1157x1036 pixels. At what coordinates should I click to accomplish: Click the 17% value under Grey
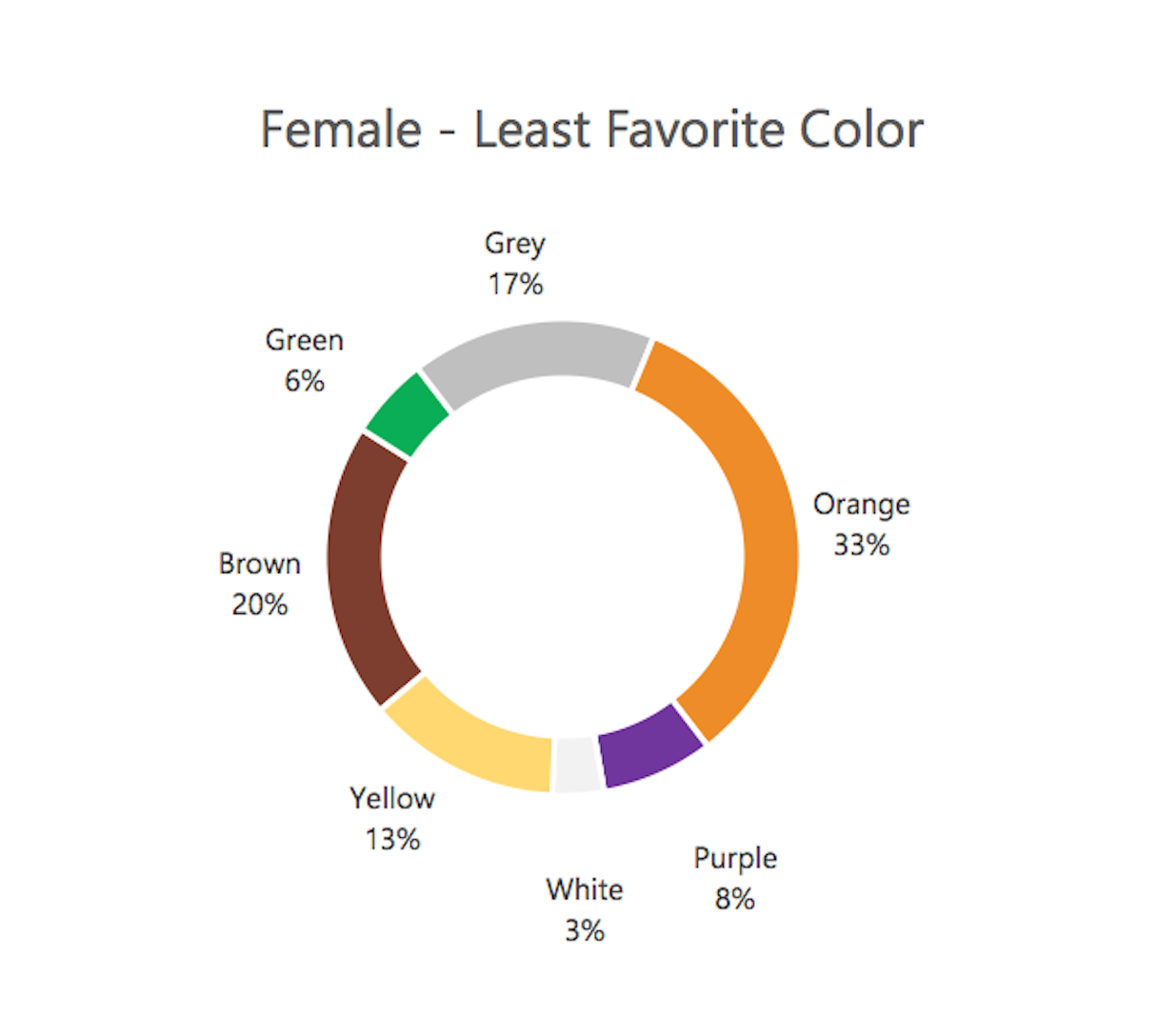(x=515, y=284)
